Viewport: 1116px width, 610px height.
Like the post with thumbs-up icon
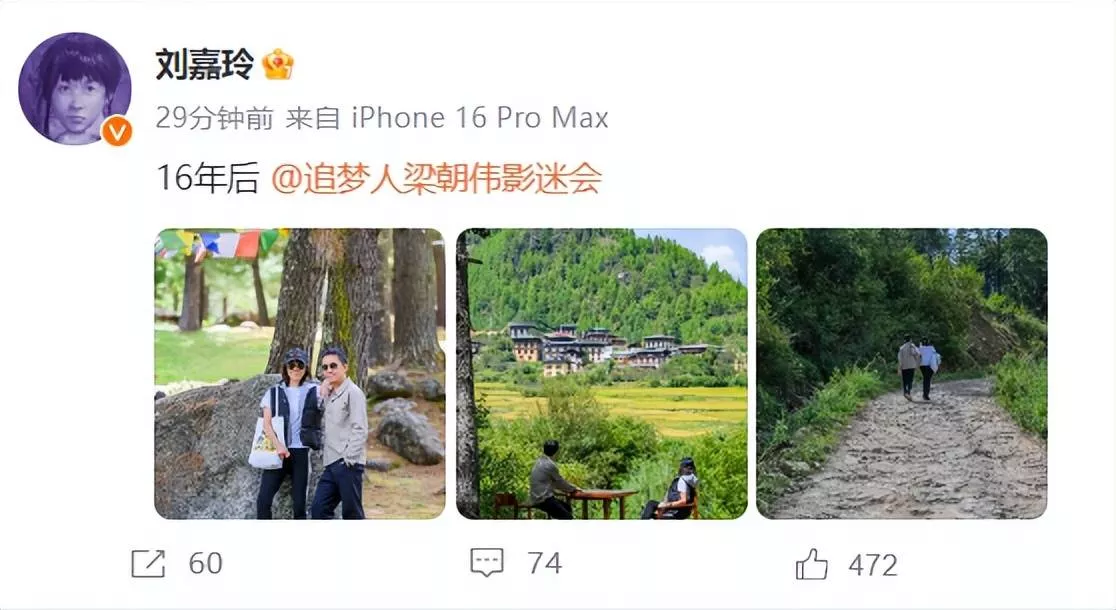(x=811, y=564)
